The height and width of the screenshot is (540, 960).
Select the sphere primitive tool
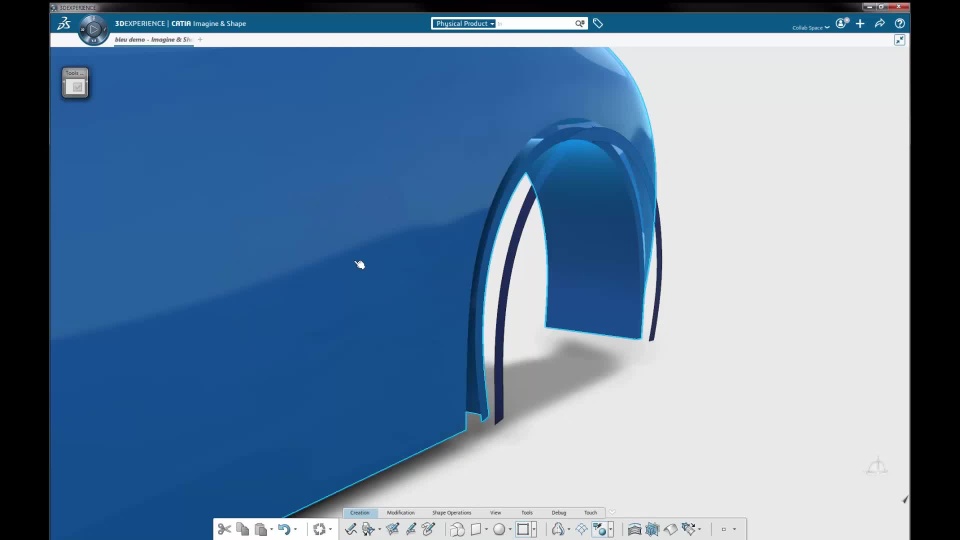(x=499, y=529)
